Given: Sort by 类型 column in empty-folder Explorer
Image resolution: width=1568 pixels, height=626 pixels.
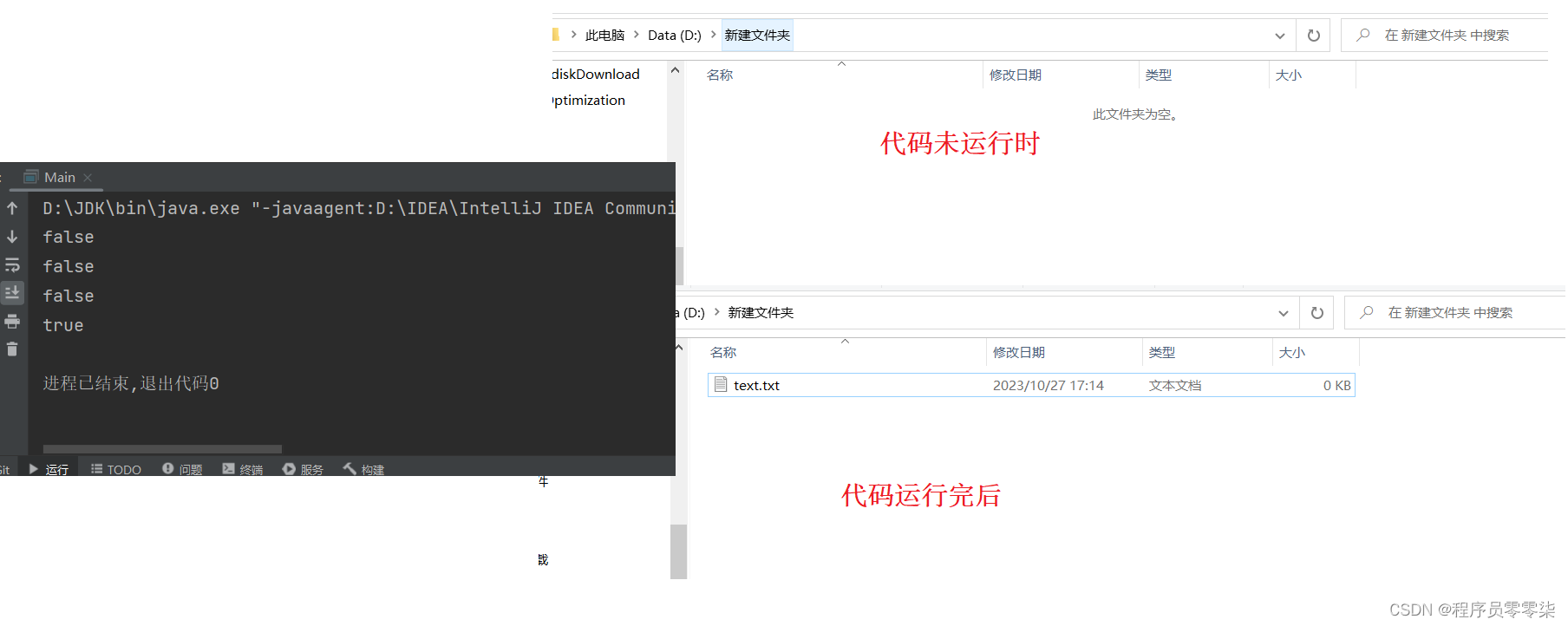Looking at the screenshot, I should tap(1158, 75).
